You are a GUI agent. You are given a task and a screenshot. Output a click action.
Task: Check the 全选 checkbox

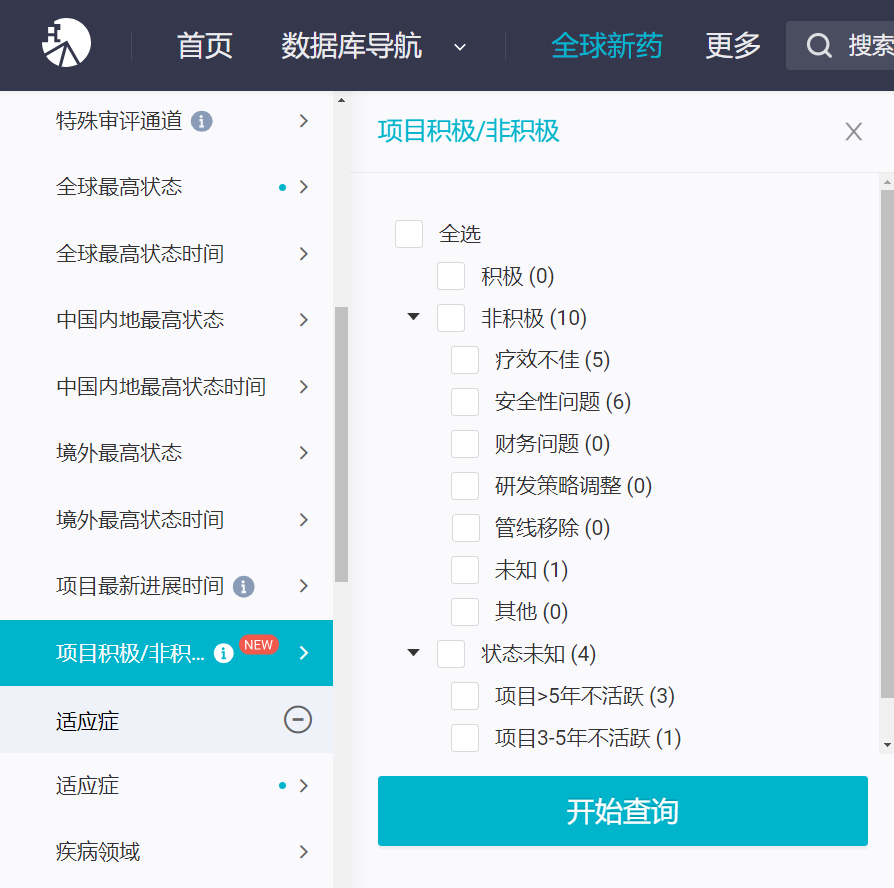[409, 234]
